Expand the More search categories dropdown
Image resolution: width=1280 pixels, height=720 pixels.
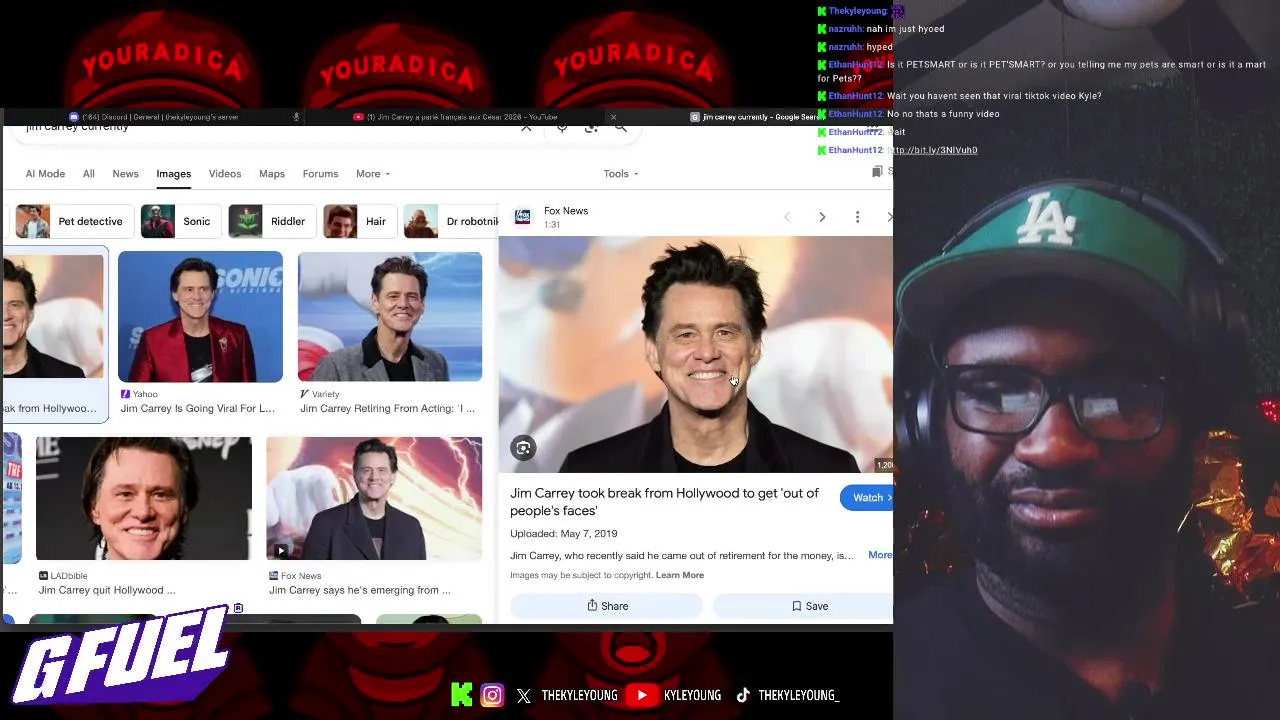point(373,174)
